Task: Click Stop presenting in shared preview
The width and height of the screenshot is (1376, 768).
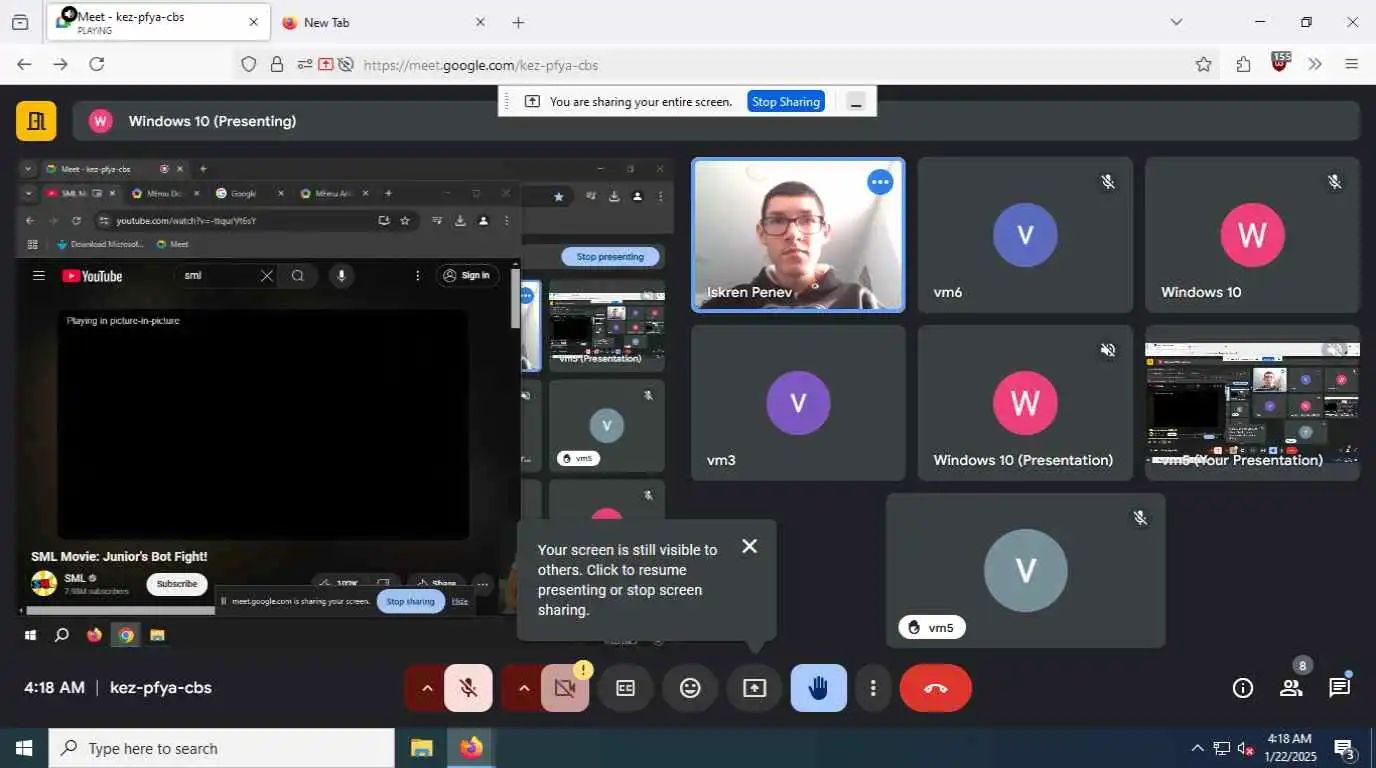Action: pos(610,257)
